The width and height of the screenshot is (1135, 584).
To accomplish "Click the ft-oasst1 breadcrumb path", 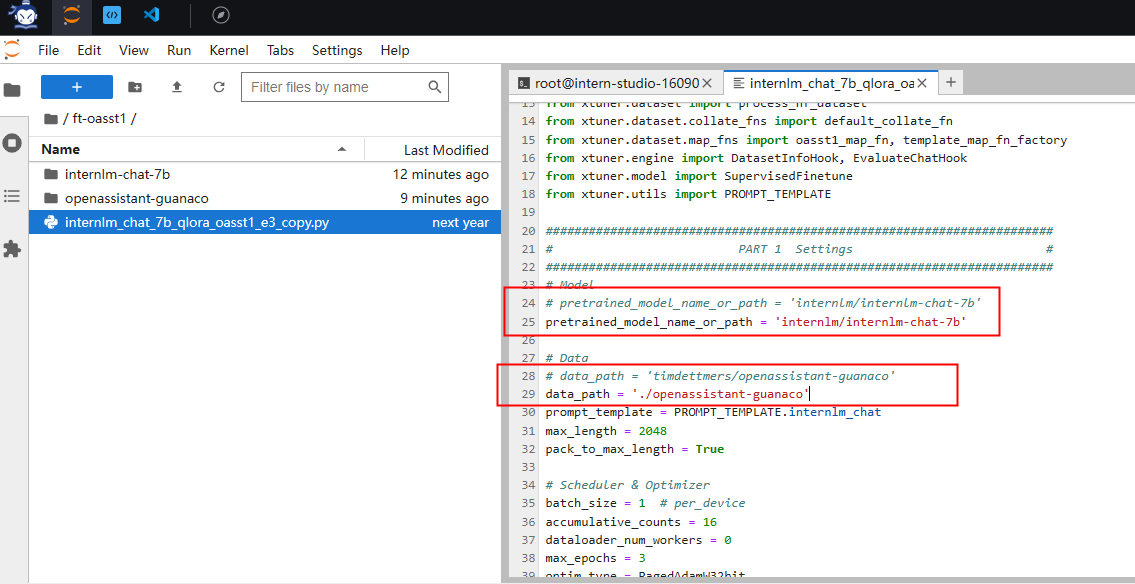I will [100, 119].
